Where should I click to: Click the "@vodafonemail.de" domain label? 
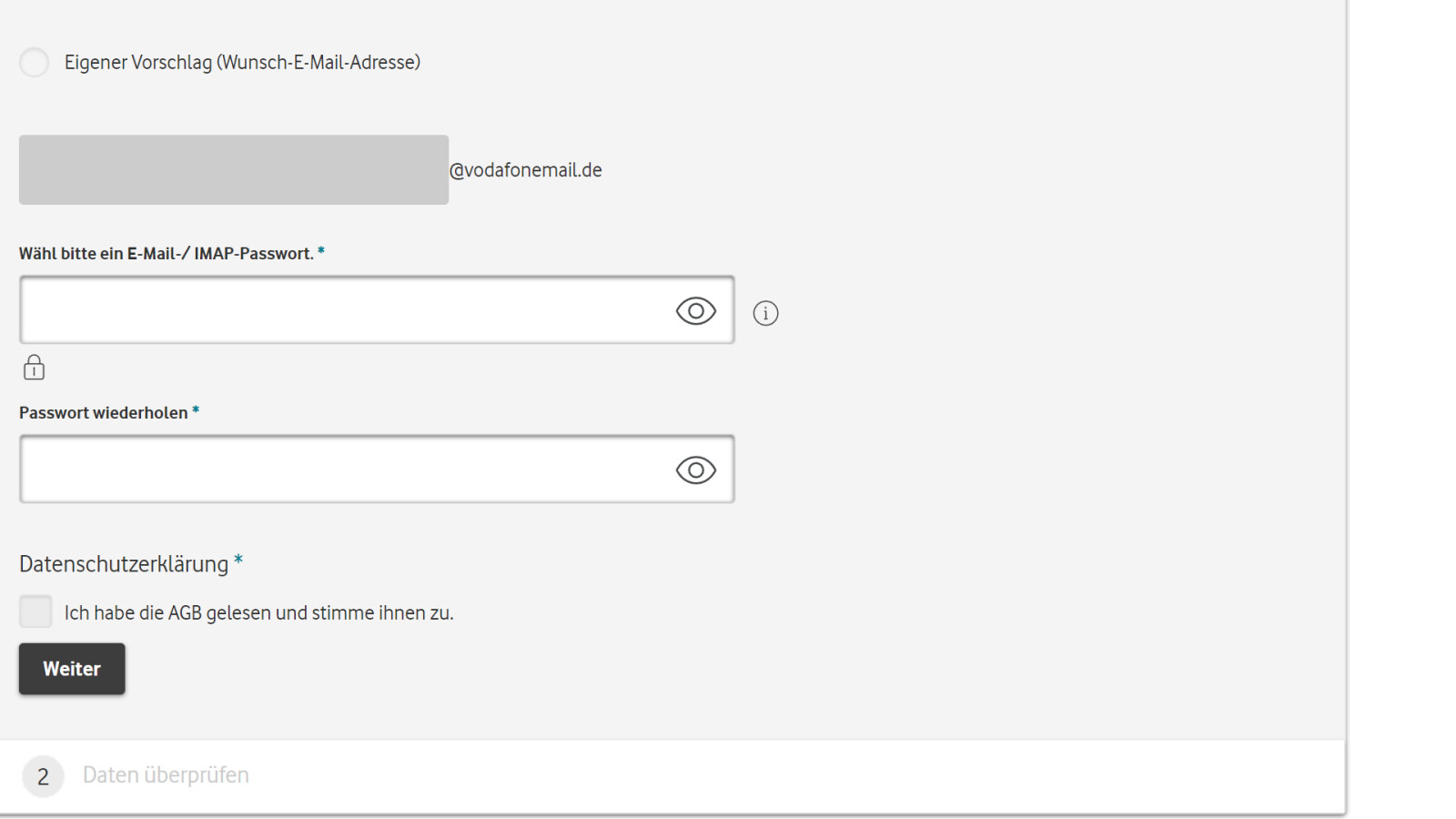pyautogui.click(x=524, y=169)
